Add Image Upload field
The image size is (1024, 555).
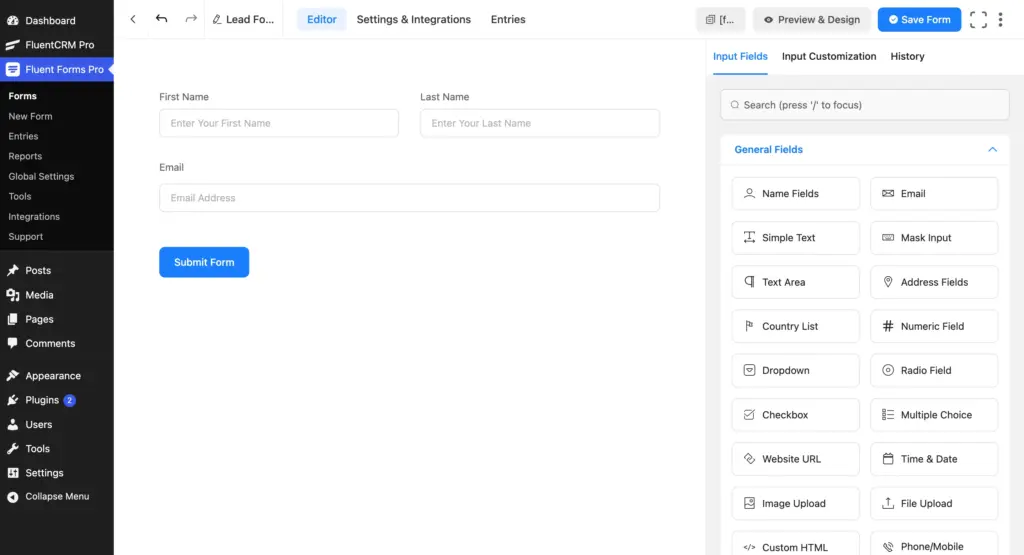(x=795, y=503)
